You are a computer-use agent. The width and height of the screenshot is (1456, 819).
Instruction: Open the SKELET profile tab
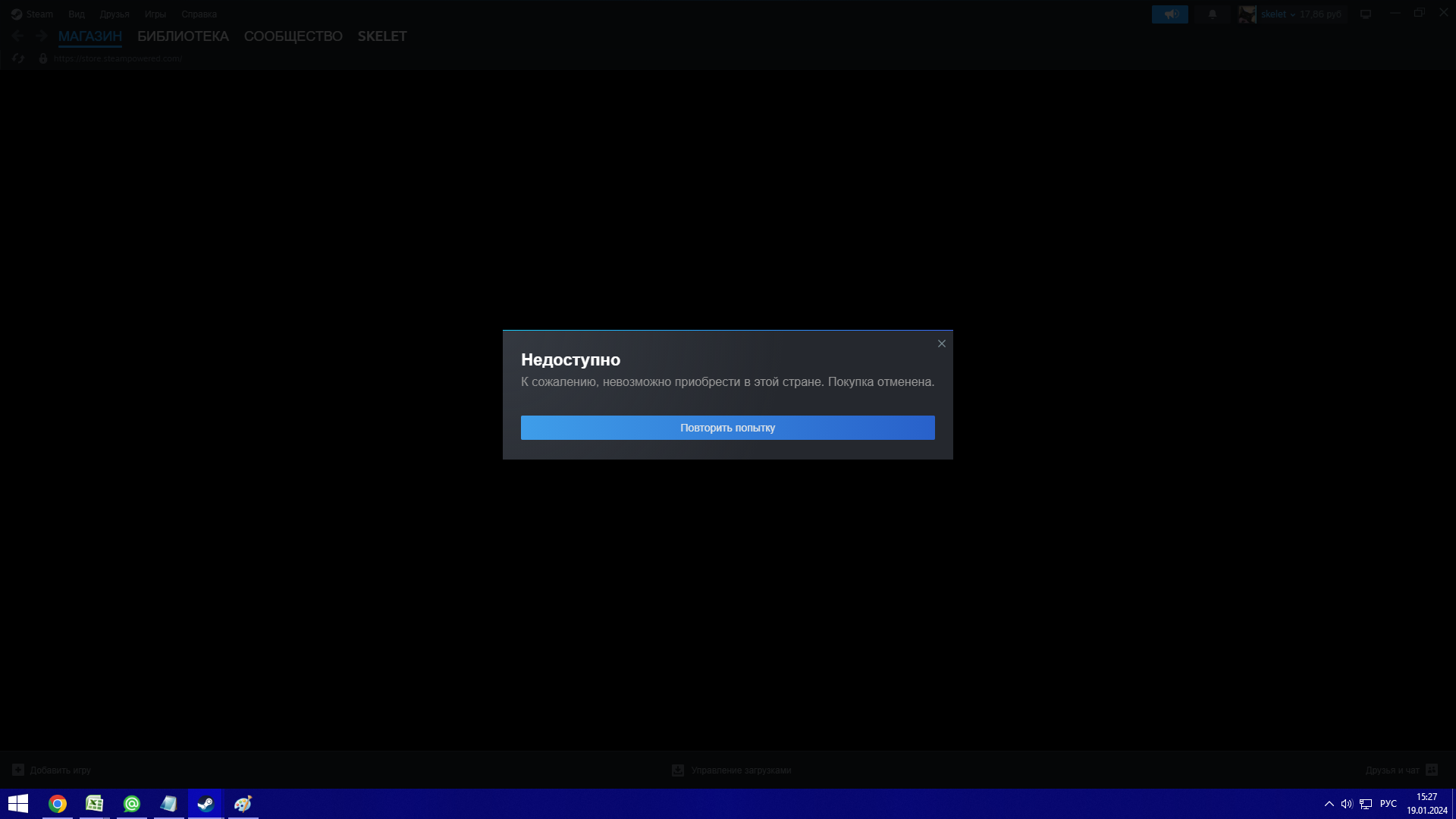click(x=382, y=36)
